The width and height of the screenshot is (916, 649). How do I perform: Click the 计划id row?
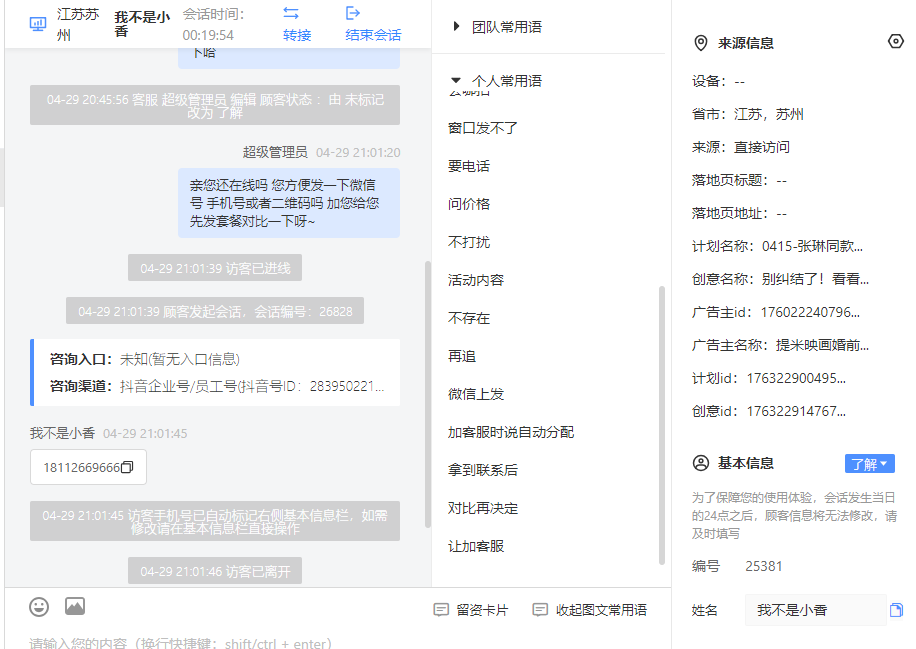pyautogui.click(x=769, y=378)
